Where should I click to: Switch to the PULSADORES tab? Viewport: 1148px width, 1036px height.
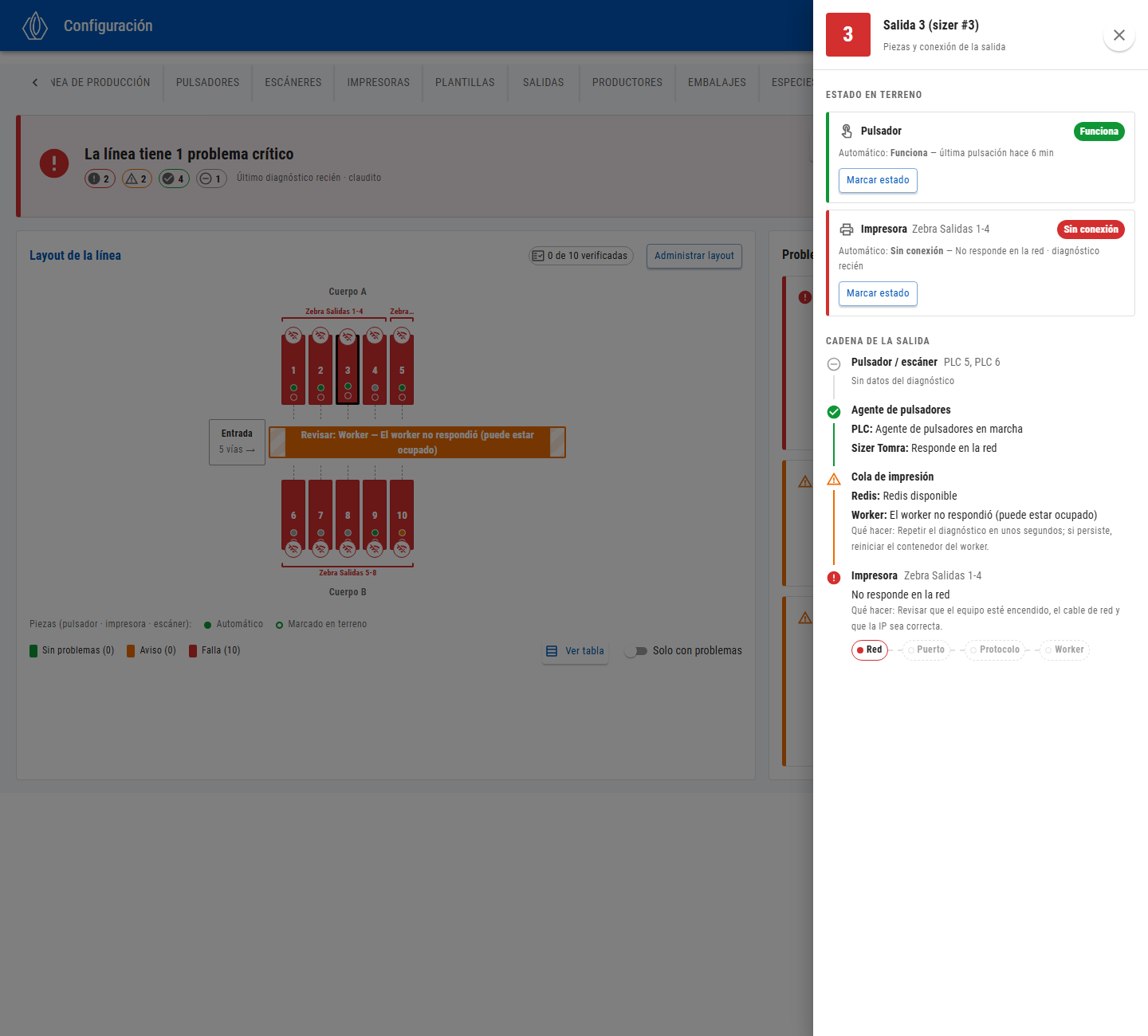pyautogui.click(x=207, y=83)
